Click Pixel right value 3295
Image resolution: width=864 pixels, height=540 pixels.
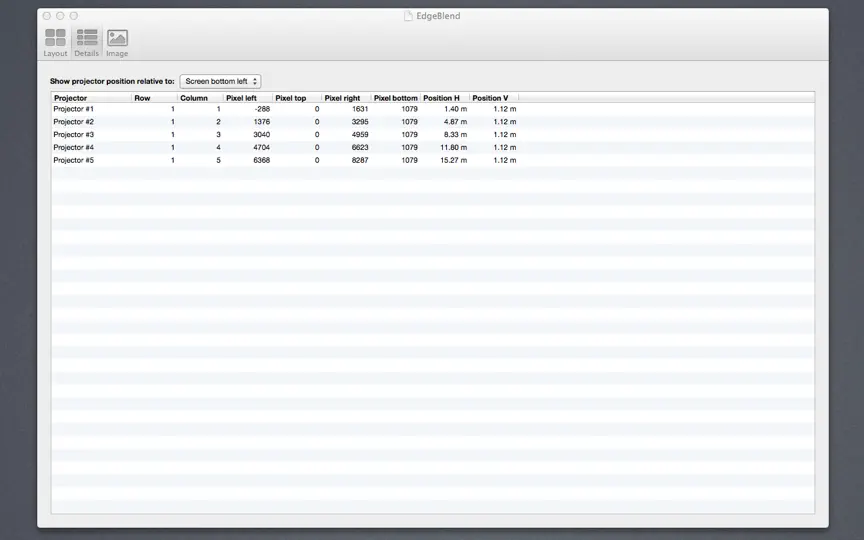360,122
